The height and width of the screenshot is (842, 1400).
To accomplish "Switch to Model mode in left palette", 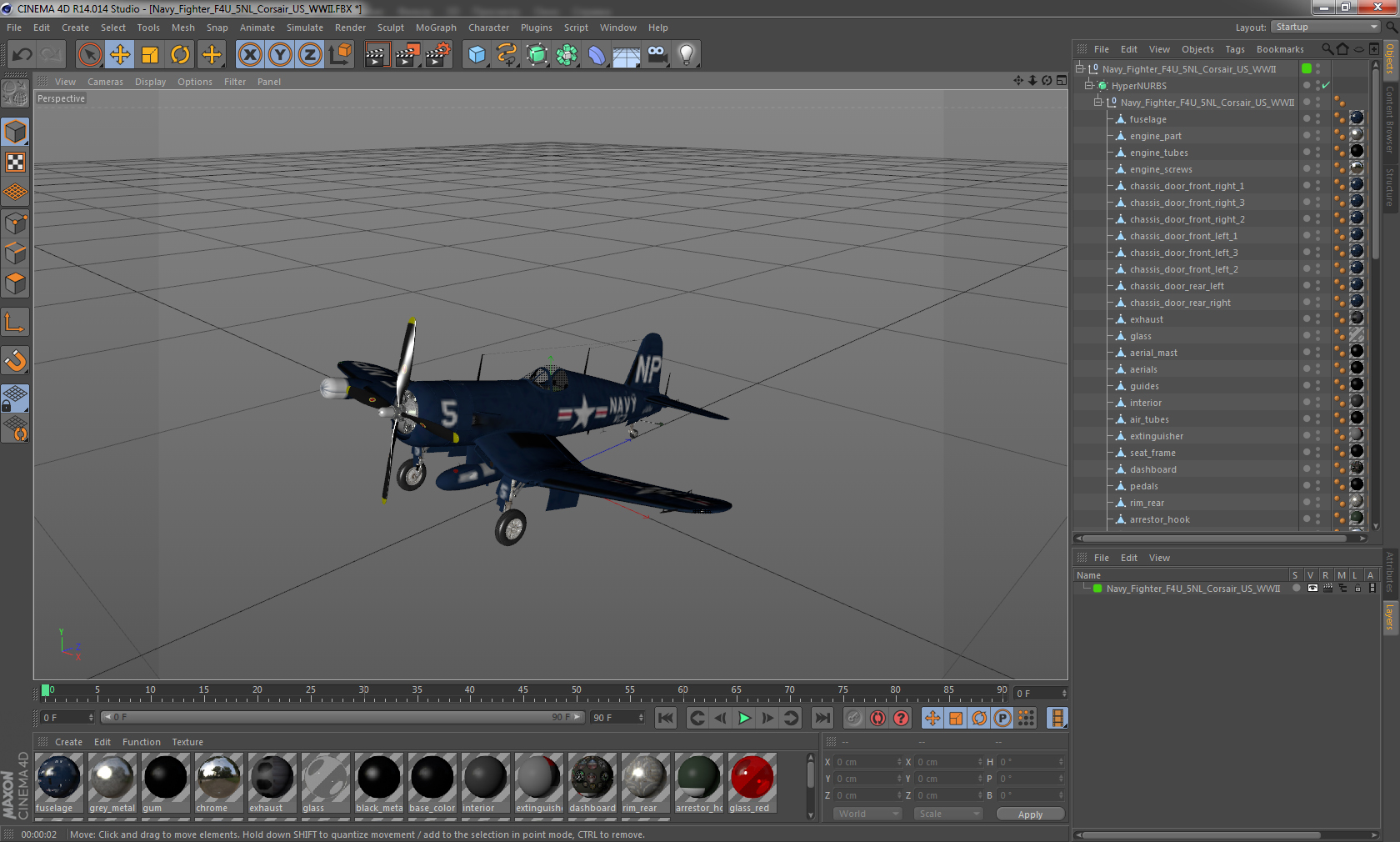I will [x=16, y=132].
